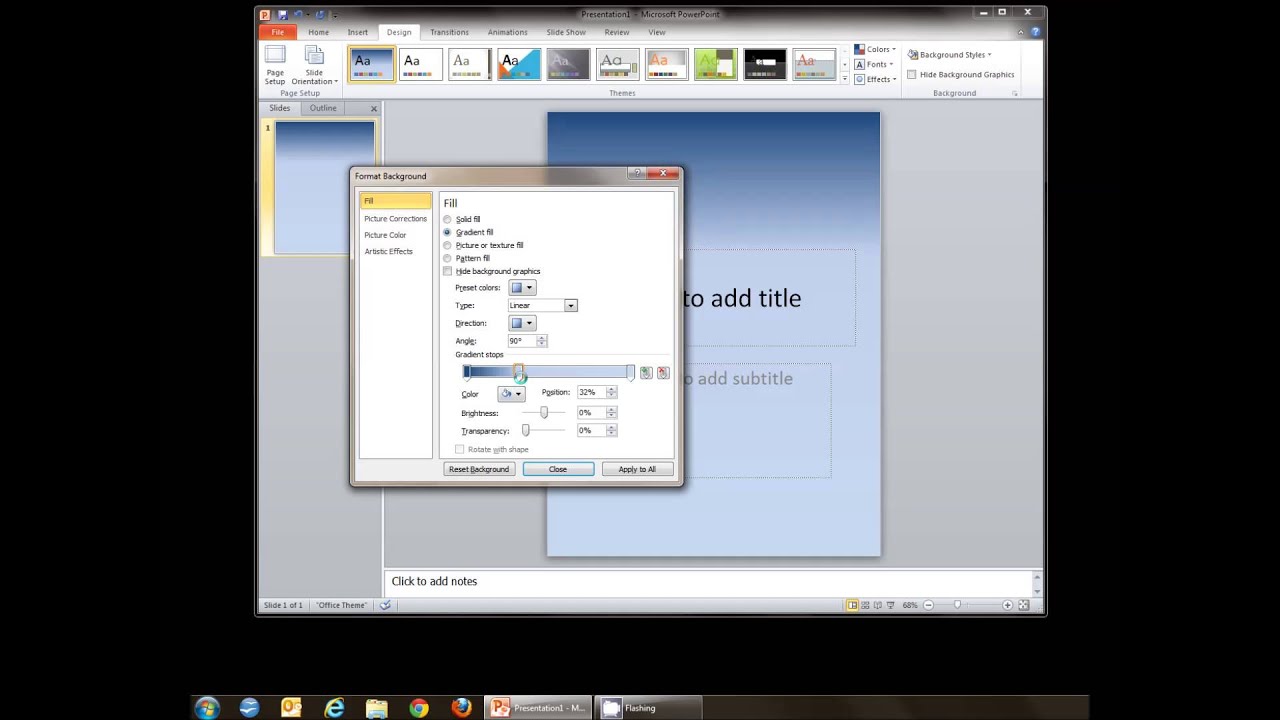The width and height of the screenshot is (1280, 720).
Task: Click the Apply to All button
Action: [x=637, y=469]
